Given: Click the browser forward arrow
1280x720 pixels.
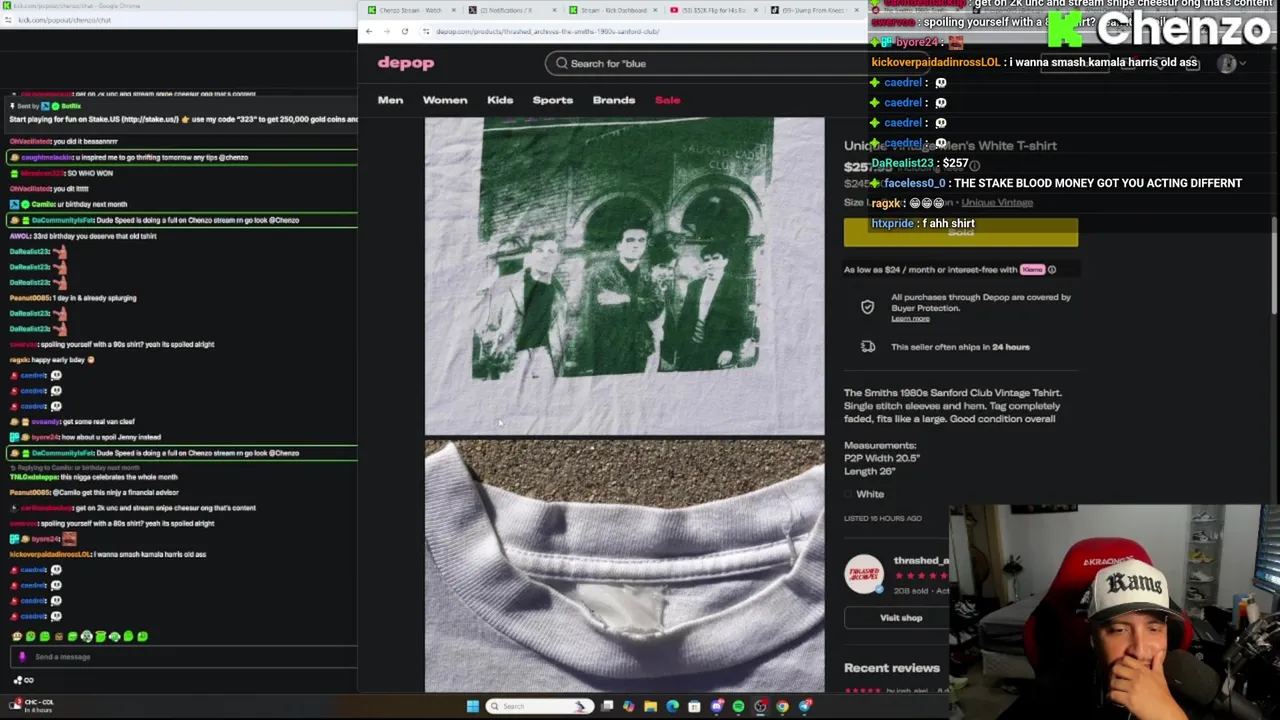Looking at the screenshot, I should pyautogui.click(x=386, y=31).
